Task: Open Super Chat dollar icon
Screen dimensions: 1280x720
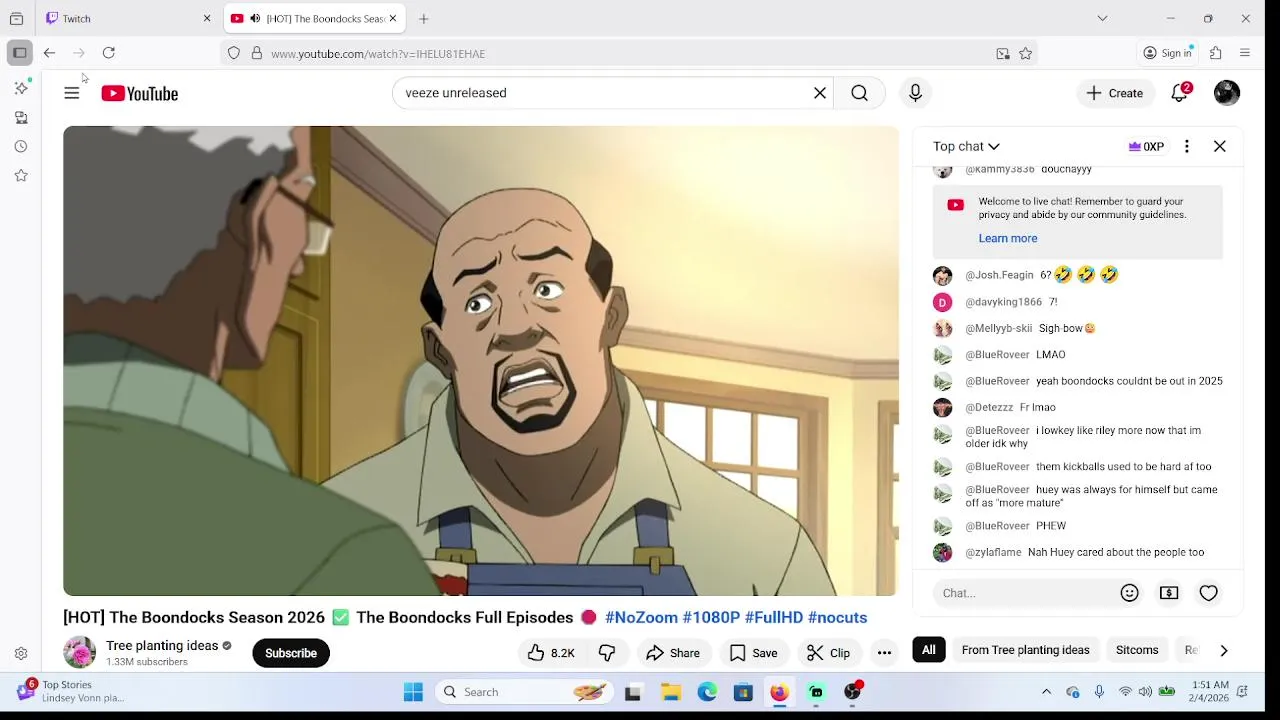Action: pos(1169,593)
